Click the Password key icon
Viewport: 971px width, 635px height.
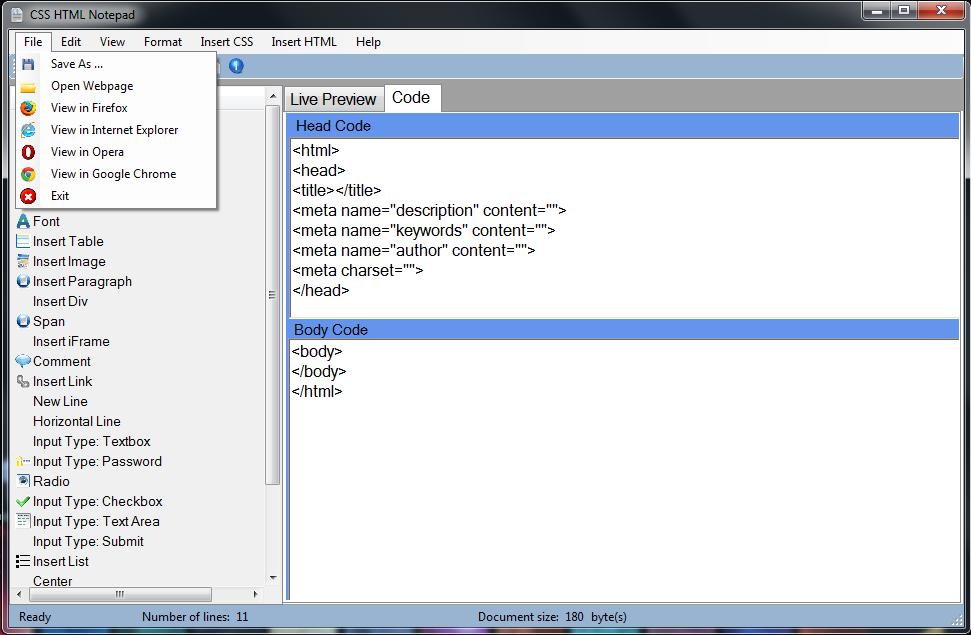pos(23,461)
